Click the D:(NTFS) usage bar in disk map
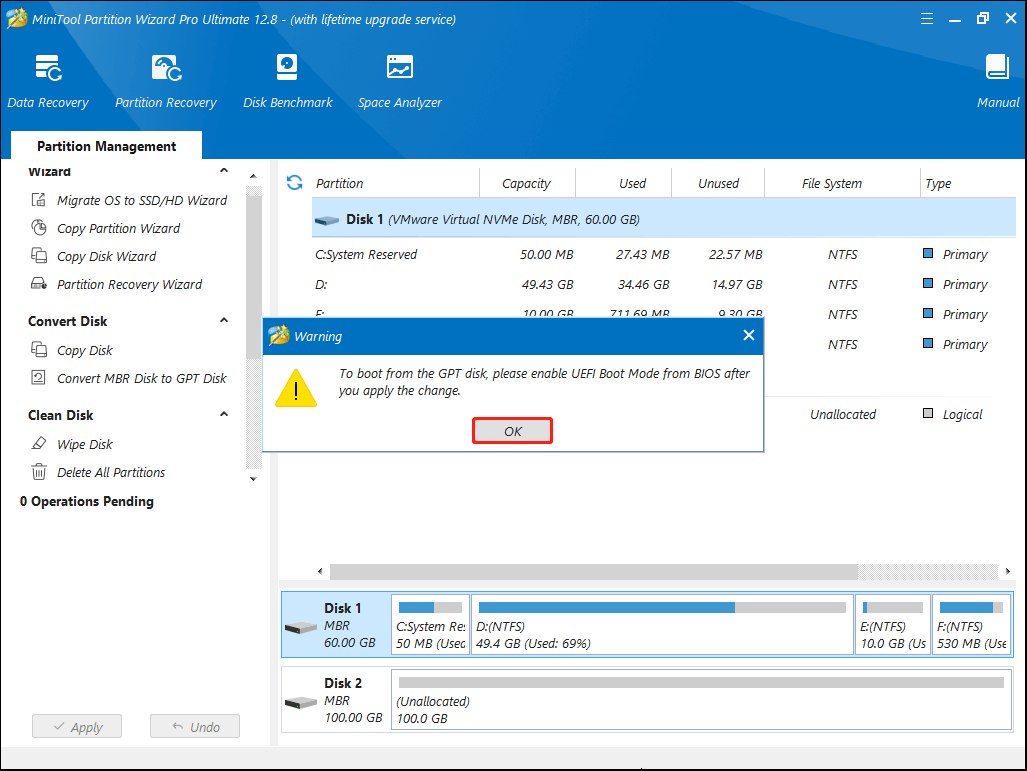 (x=662, y=607)
